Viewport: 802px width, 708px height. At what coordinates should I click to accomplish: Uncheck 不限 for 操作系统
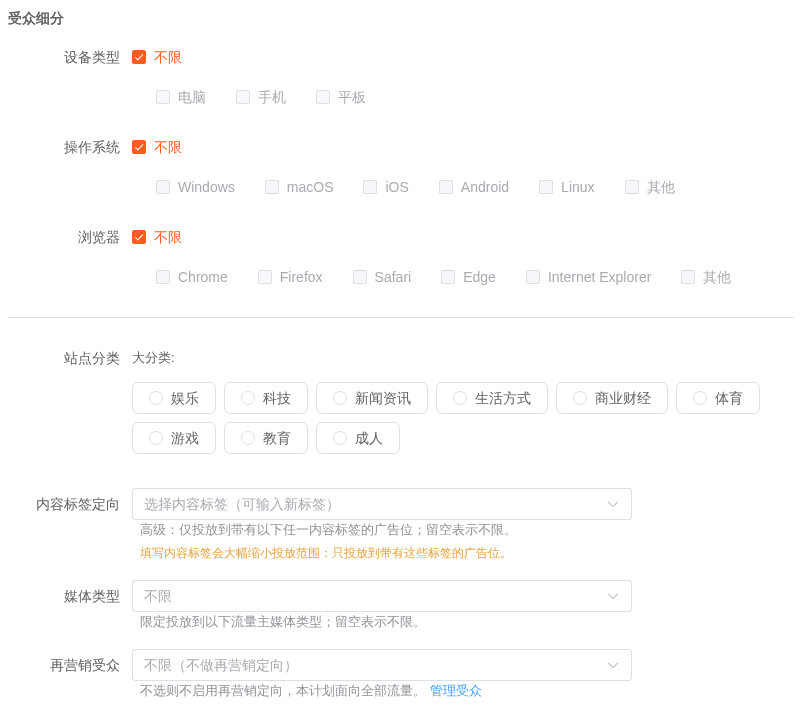(139, 147)
